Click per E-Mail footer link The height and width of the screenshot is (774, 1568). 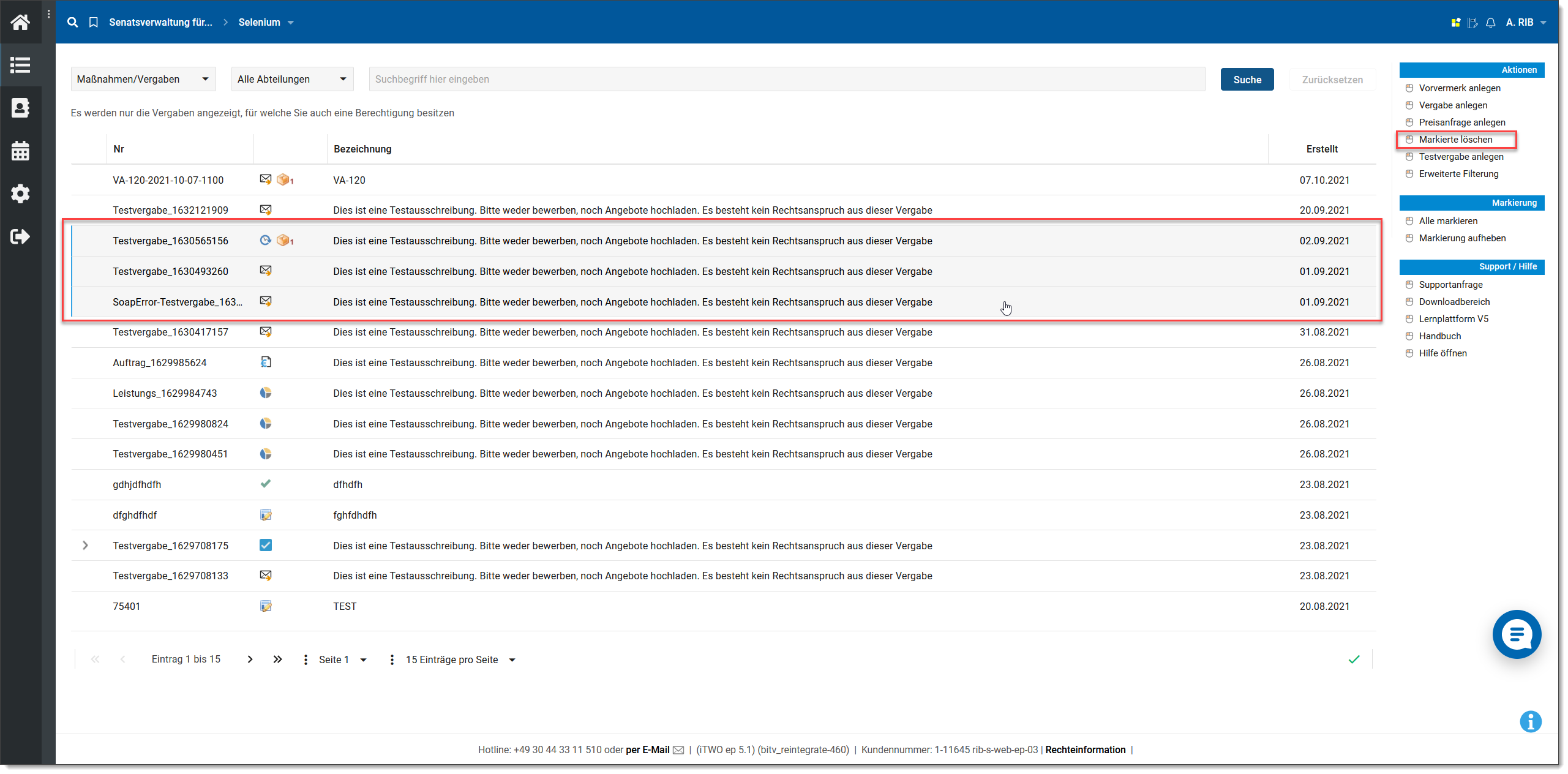[647, 750]
